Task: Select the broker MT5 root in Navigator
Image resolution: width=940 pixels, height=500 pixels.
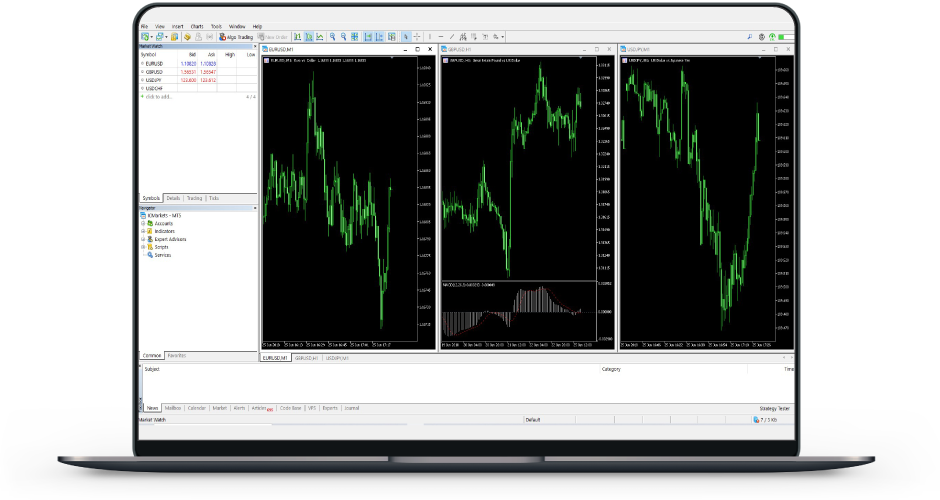Action: [161, 215]
